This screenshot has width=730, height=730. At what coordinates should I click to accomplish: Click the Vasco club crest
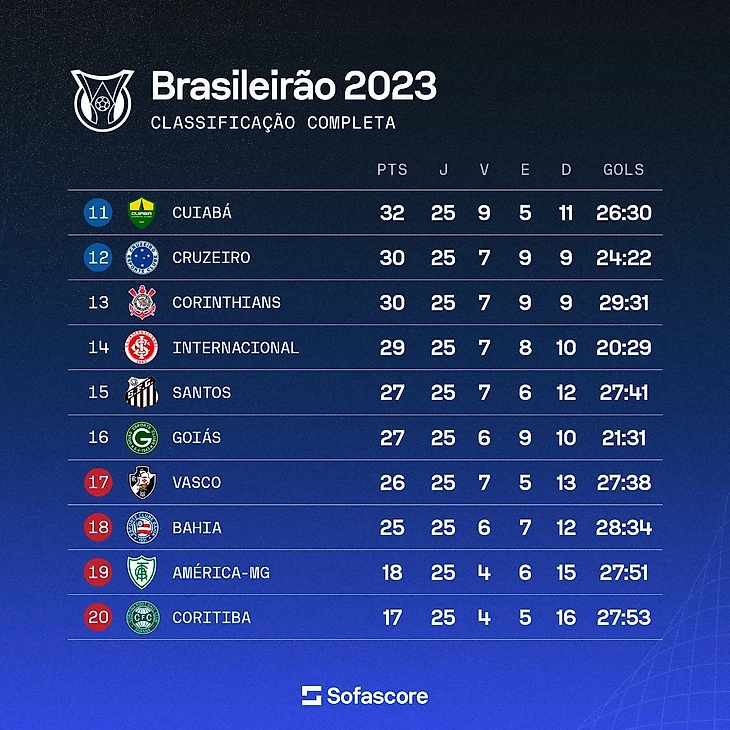point(142,482)
